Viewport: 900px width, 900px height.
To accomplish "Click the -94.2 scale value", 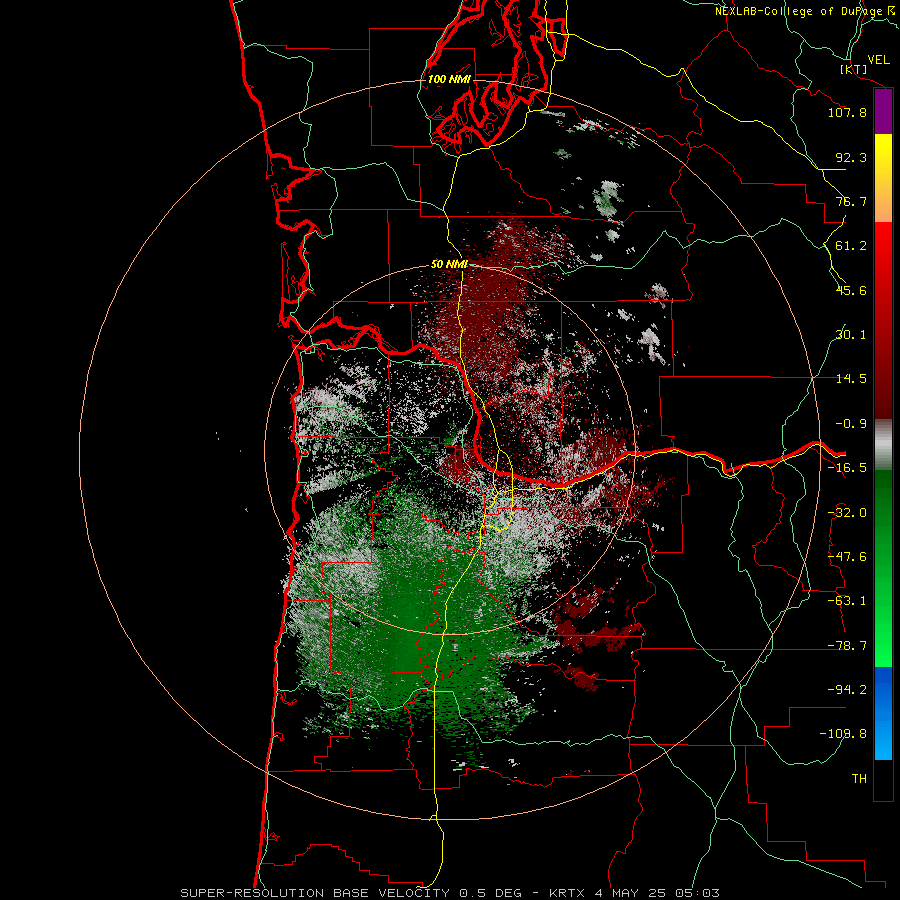I will 847,690.
